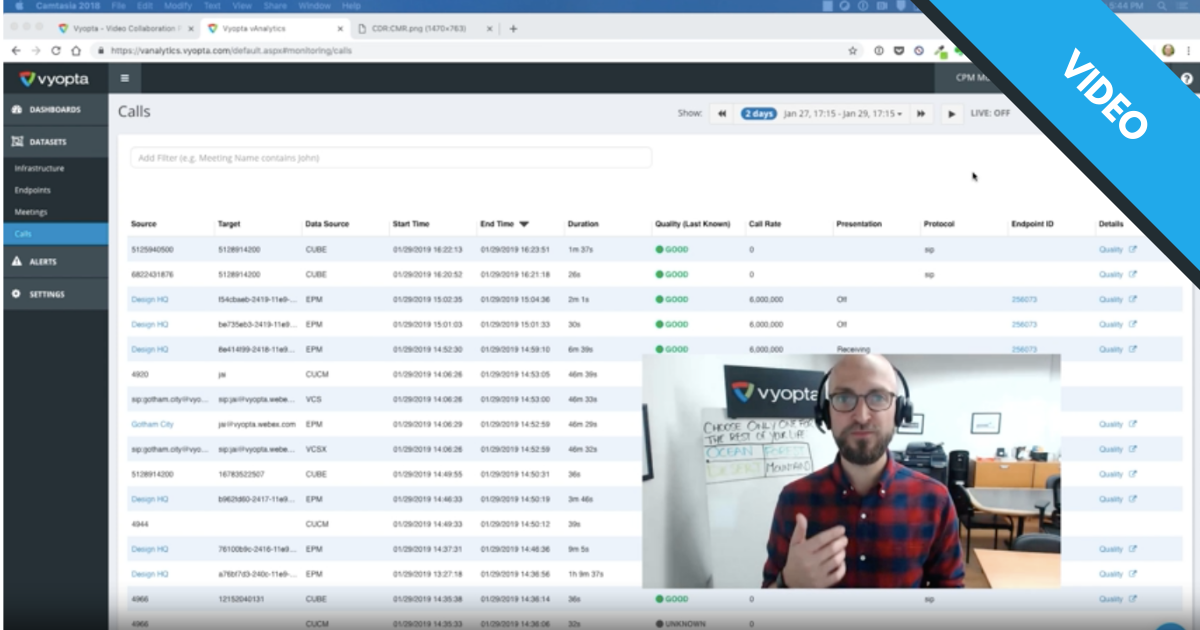1200x630 pixels.
Task: Select Meetings in the Datasets menu
Action: (x=30, y=210)
